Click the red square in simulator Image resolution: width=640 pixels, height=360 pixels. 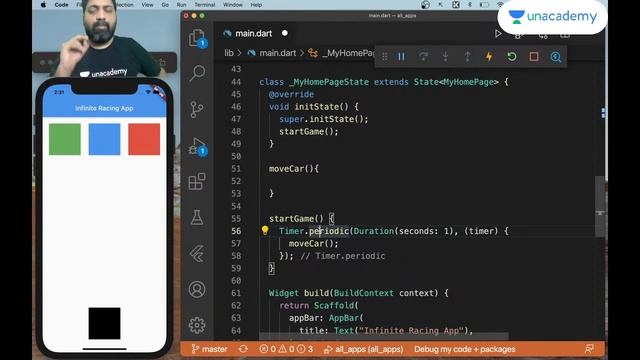pos(144,139)
